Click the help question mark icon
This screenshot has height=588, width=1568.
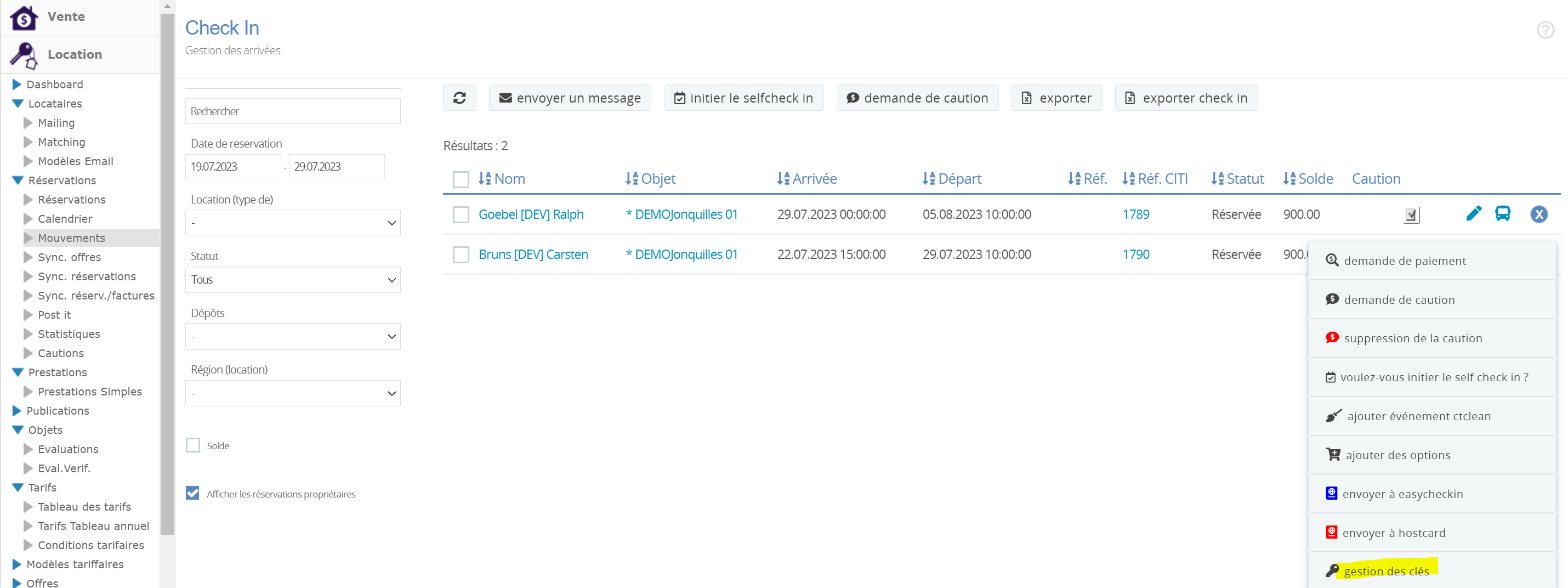click(x=1545, y=30)
